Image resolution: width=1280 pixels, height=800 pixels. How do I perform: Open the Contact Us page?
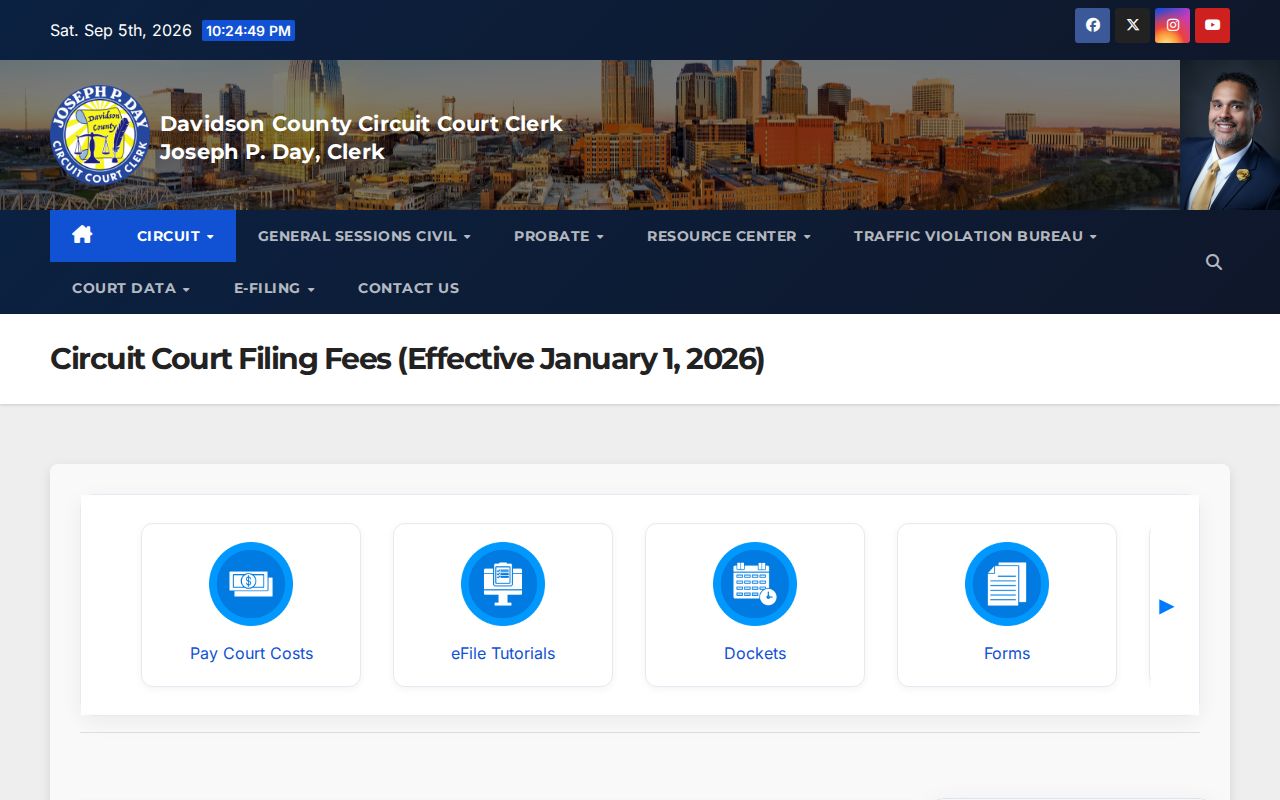[408, 288]
